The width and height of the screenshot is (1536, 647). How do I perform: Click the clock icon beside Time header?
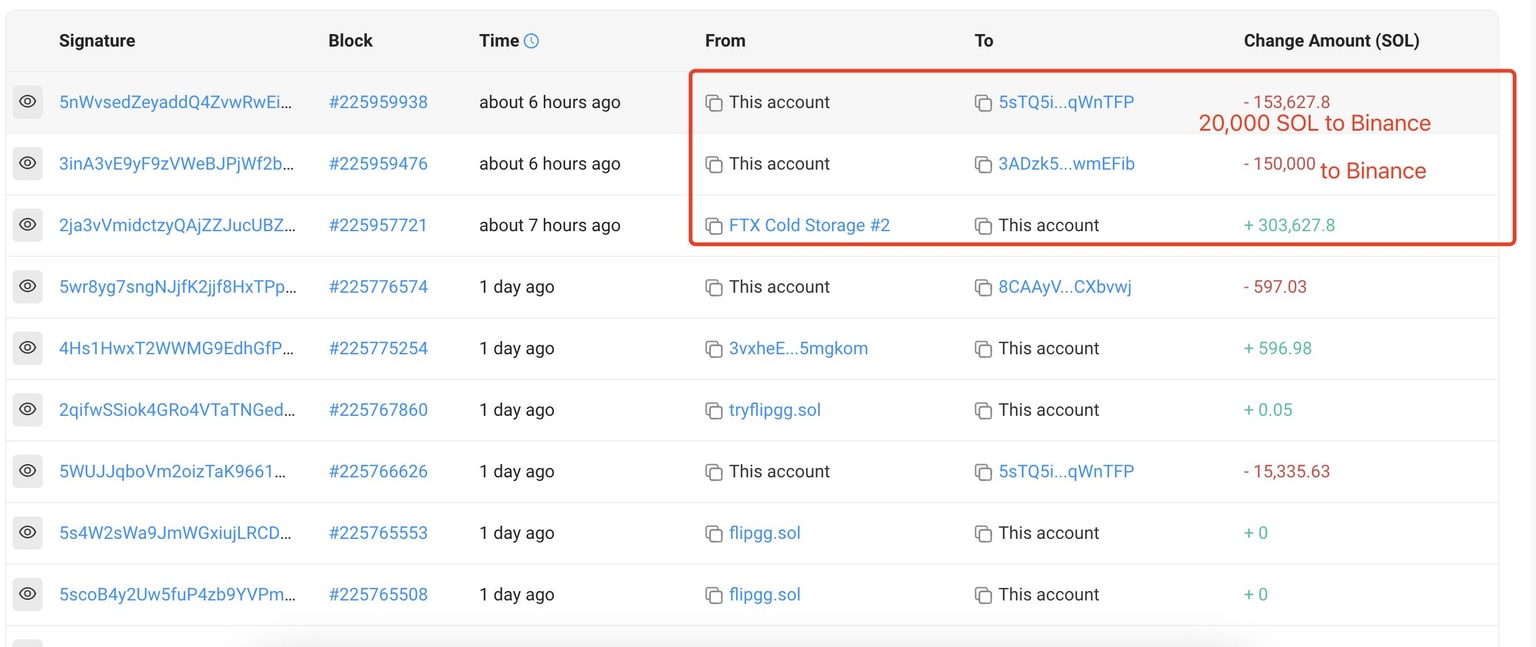coord(530,40)
